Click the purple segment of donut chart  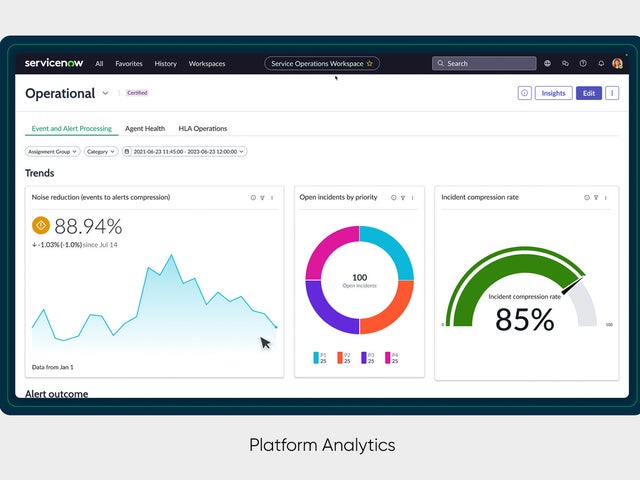coord(328,312)
